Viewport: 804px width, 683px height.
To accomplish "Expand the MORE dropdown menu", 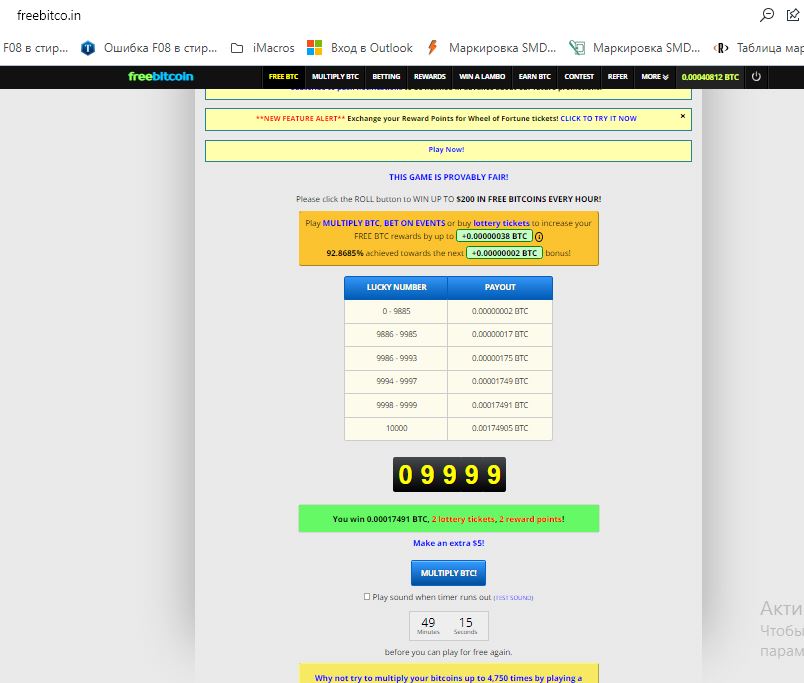I will [x=655, y=76].
